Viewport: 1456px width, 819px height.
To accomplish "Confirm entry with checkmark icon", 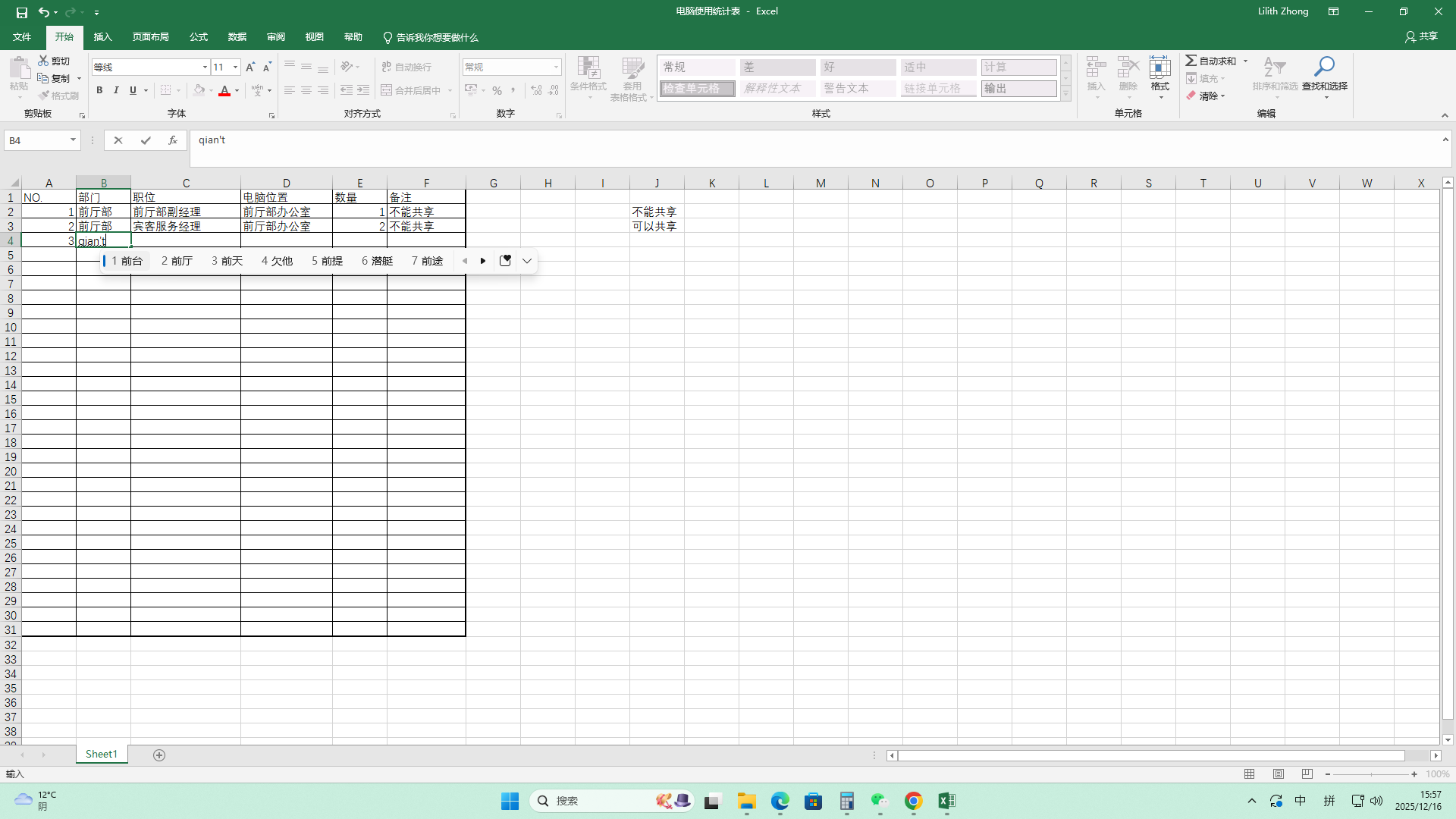I will [146, 140].
